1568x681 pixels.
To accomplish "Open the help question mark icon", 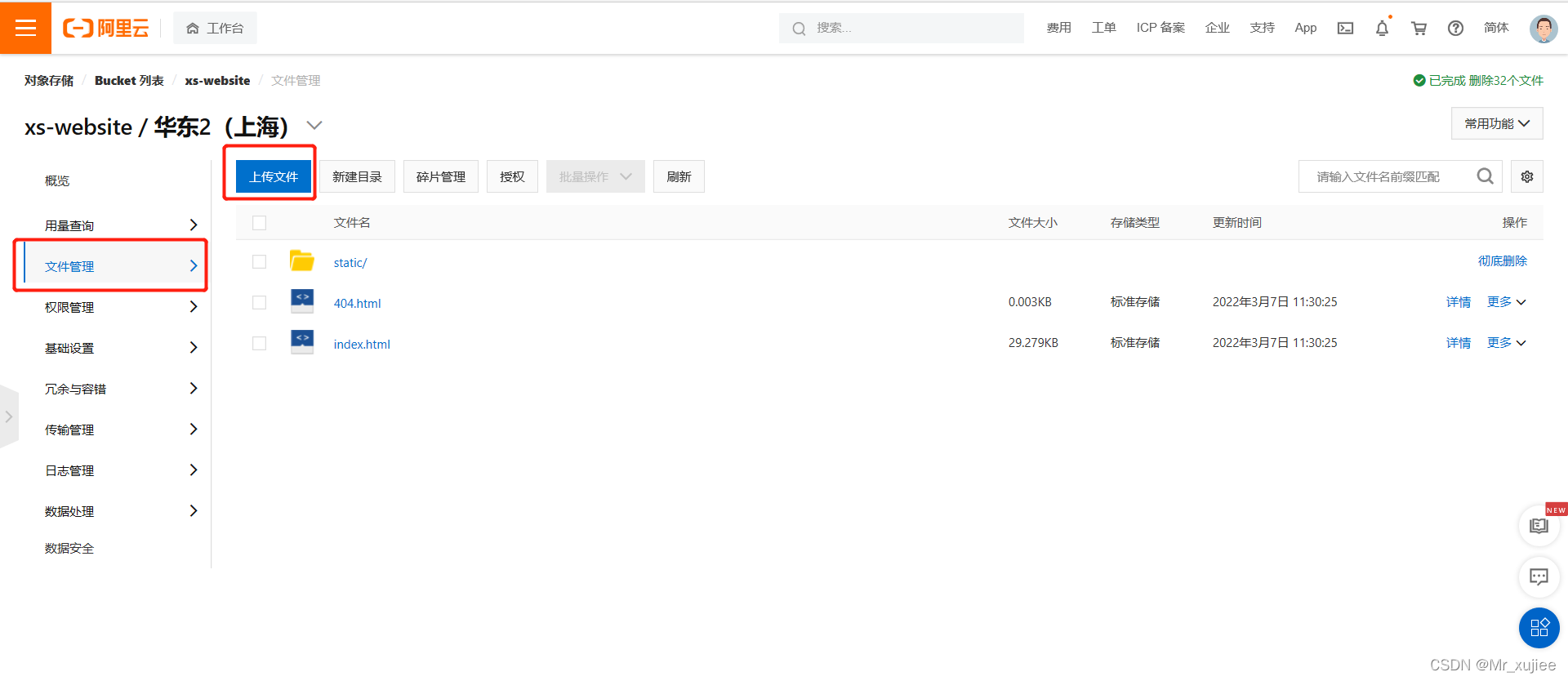I will tap(1455, 28).
